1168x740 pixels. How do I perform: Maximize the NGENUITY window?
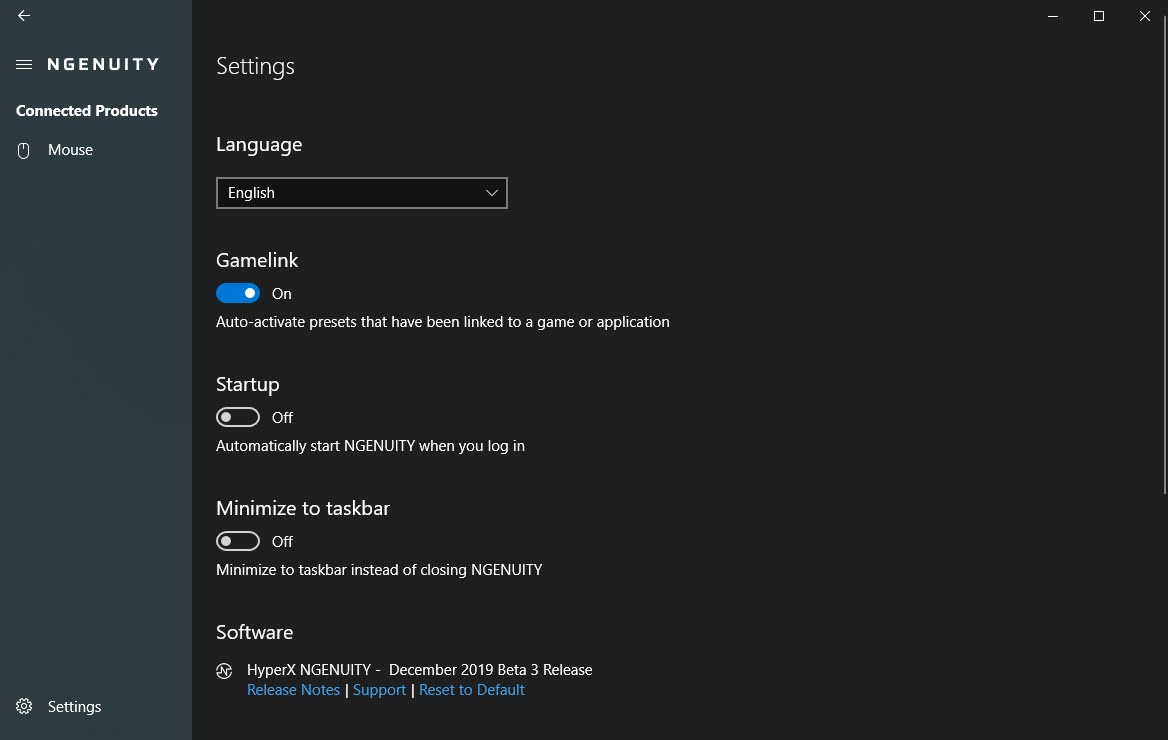(1099, 16)
